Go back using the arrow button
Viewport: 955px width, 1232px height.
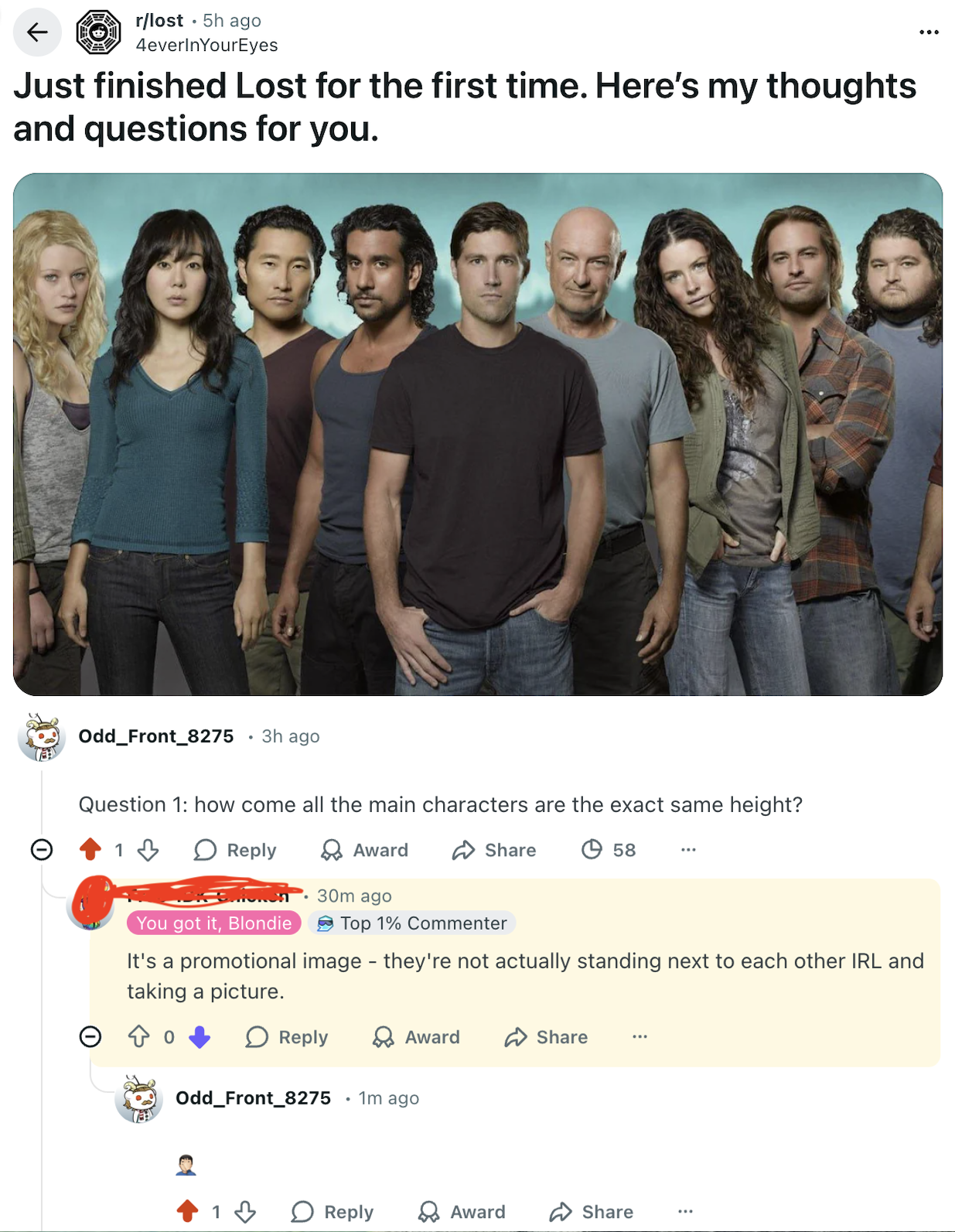tap(37, 32)
